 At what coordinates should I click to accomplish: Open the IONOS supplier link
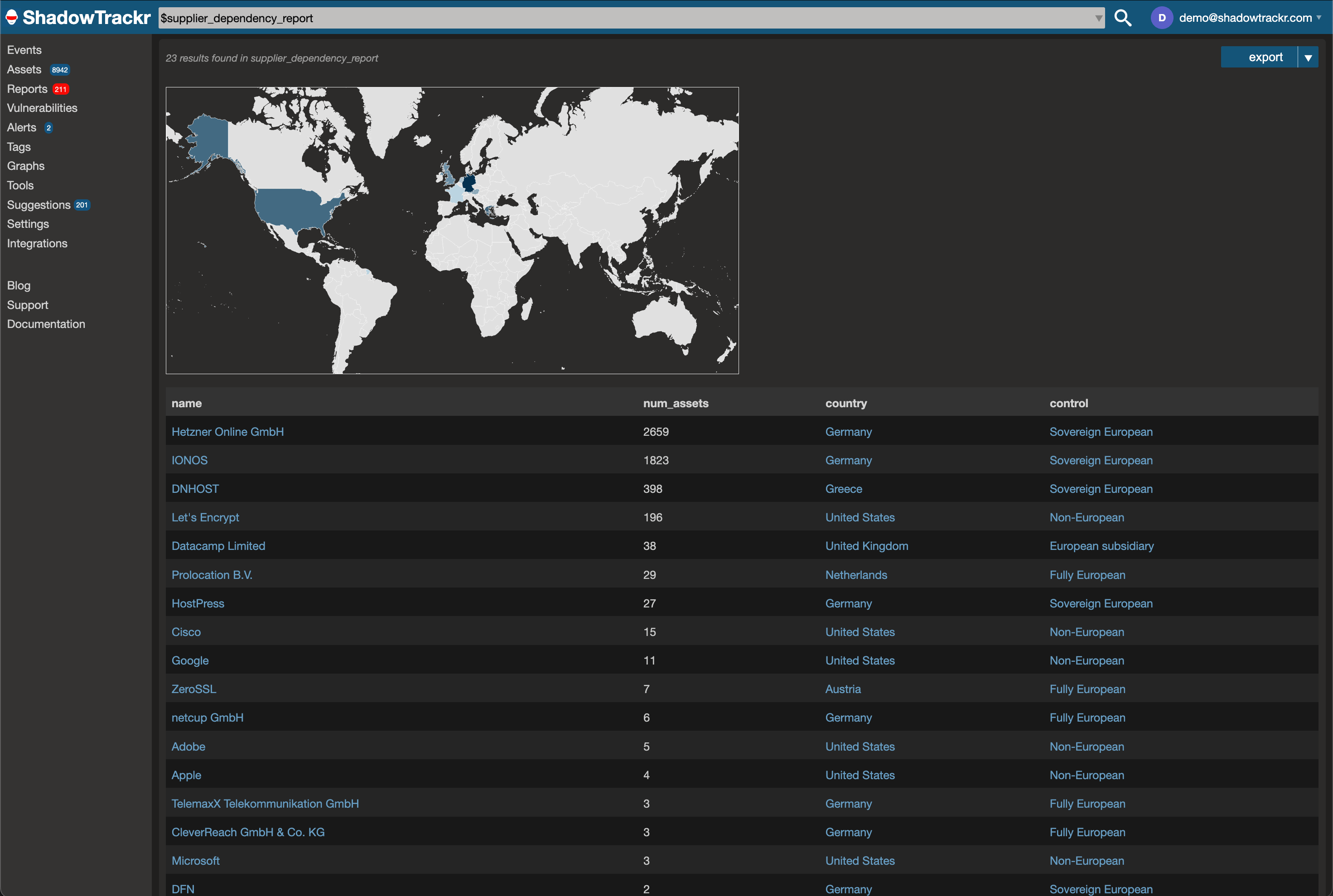click(189, 461)
